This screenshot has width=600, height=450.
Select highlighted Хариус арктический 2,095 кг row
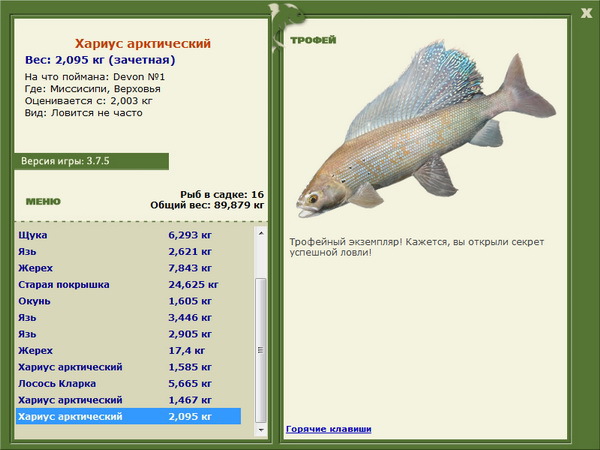tap(129, 416)
